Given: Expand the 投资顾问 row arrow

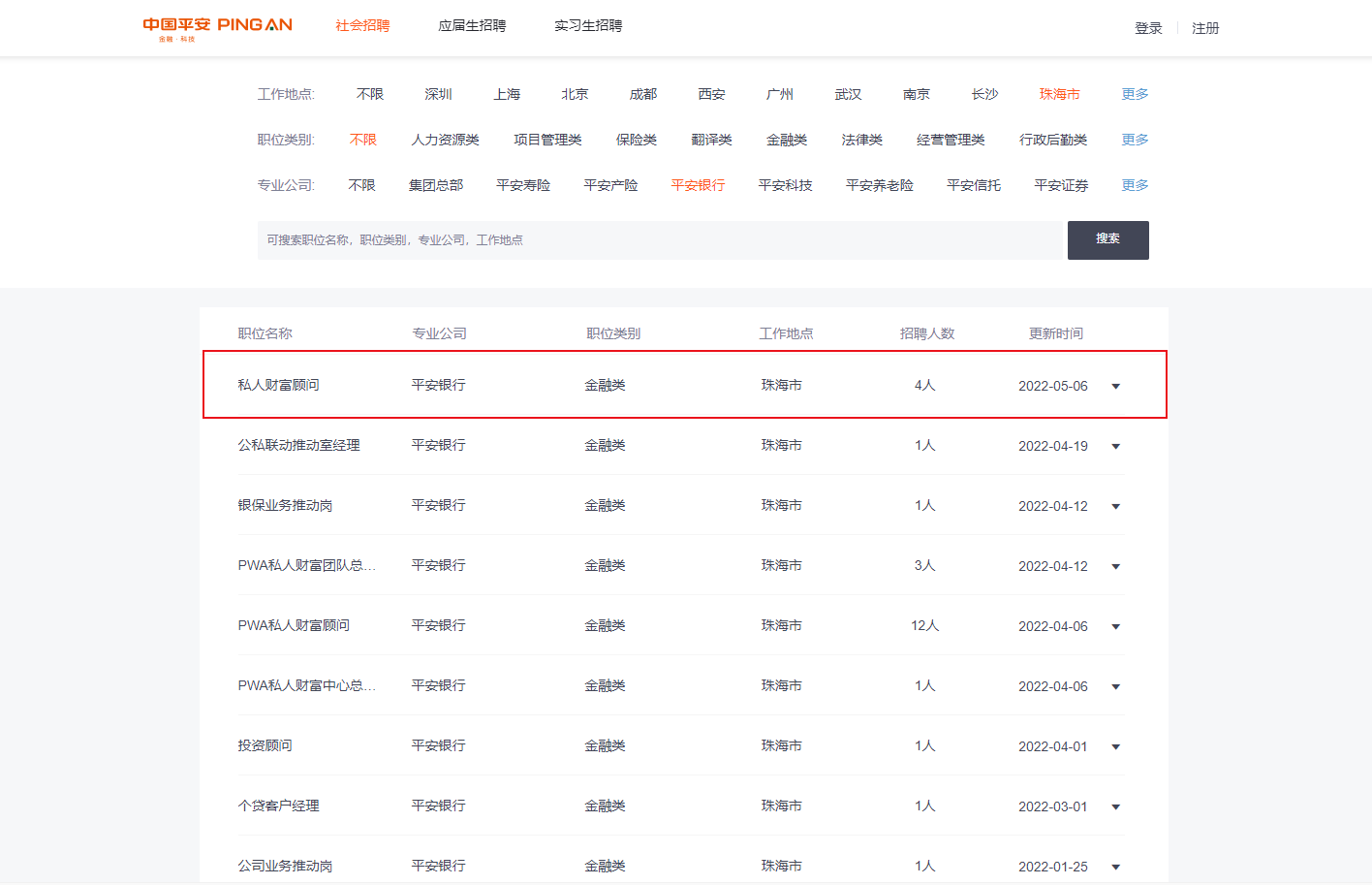Looking at the screenshot, I should click(1115, 746).
